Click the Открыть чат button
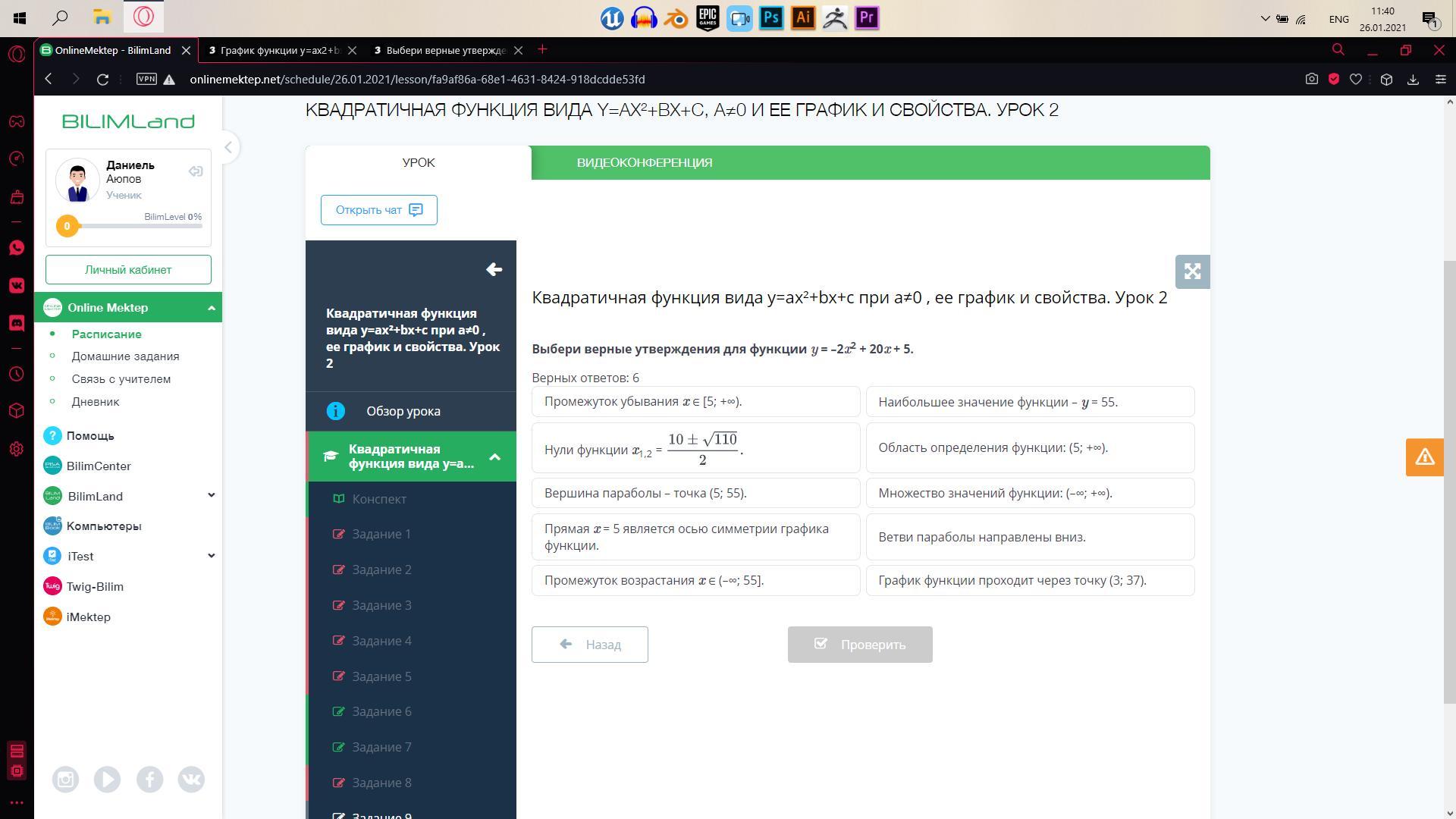This screenshot has width=1456, height=819. click(x=378, y=210)
